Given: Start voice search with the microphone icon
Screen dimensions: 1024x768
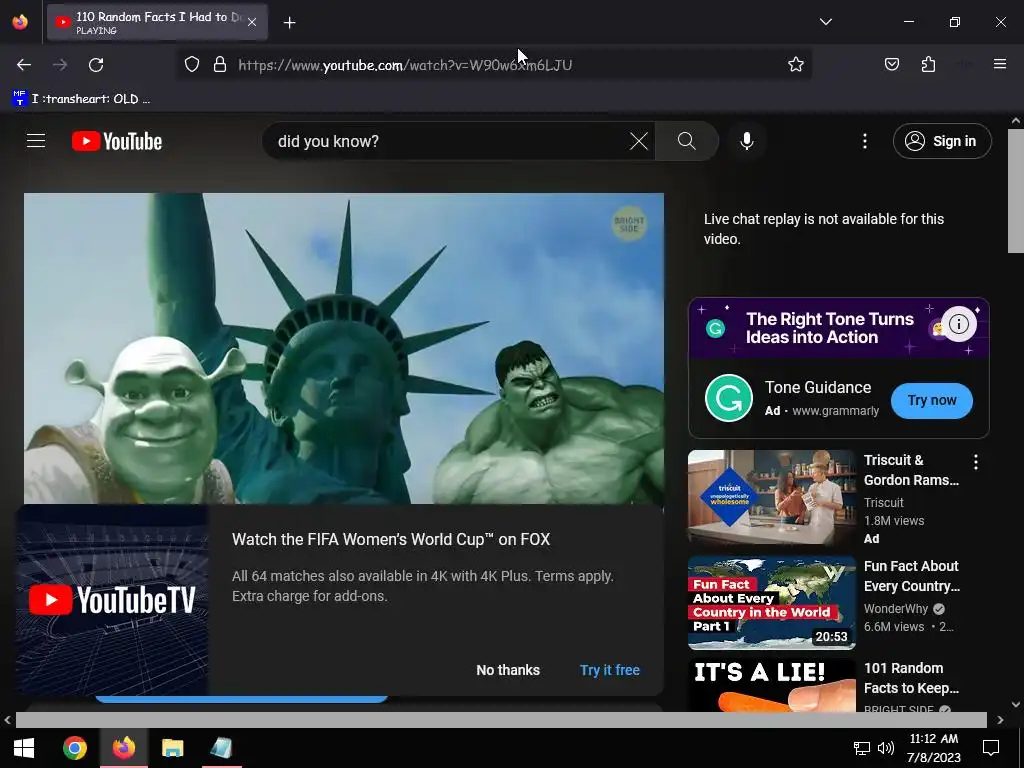Looking at the screenshot, I should point(746,141).
